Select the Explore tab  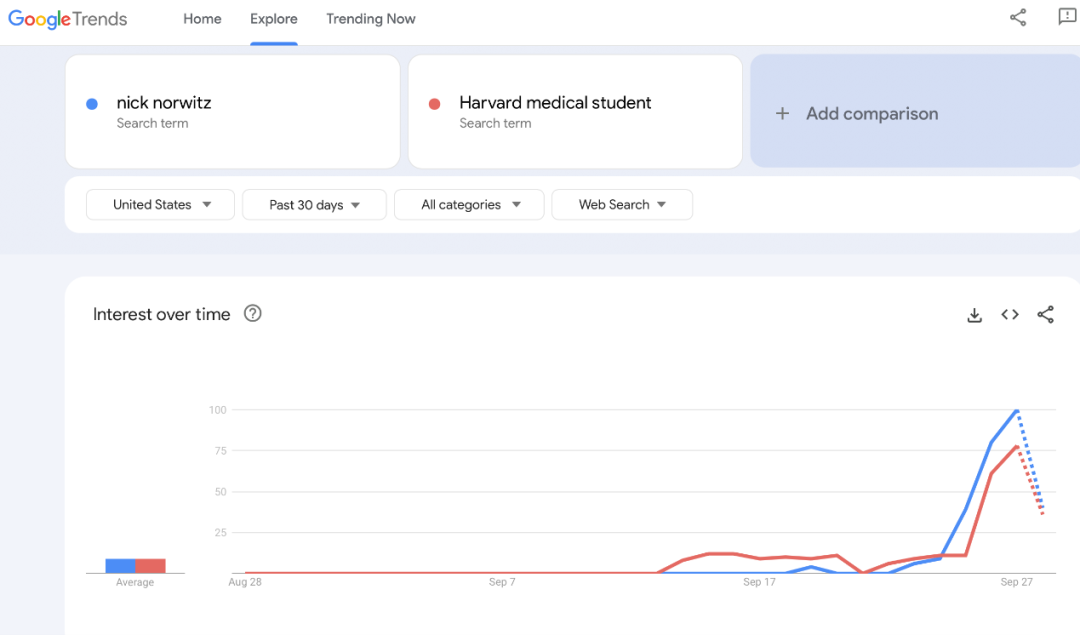(x=274, y=19)
